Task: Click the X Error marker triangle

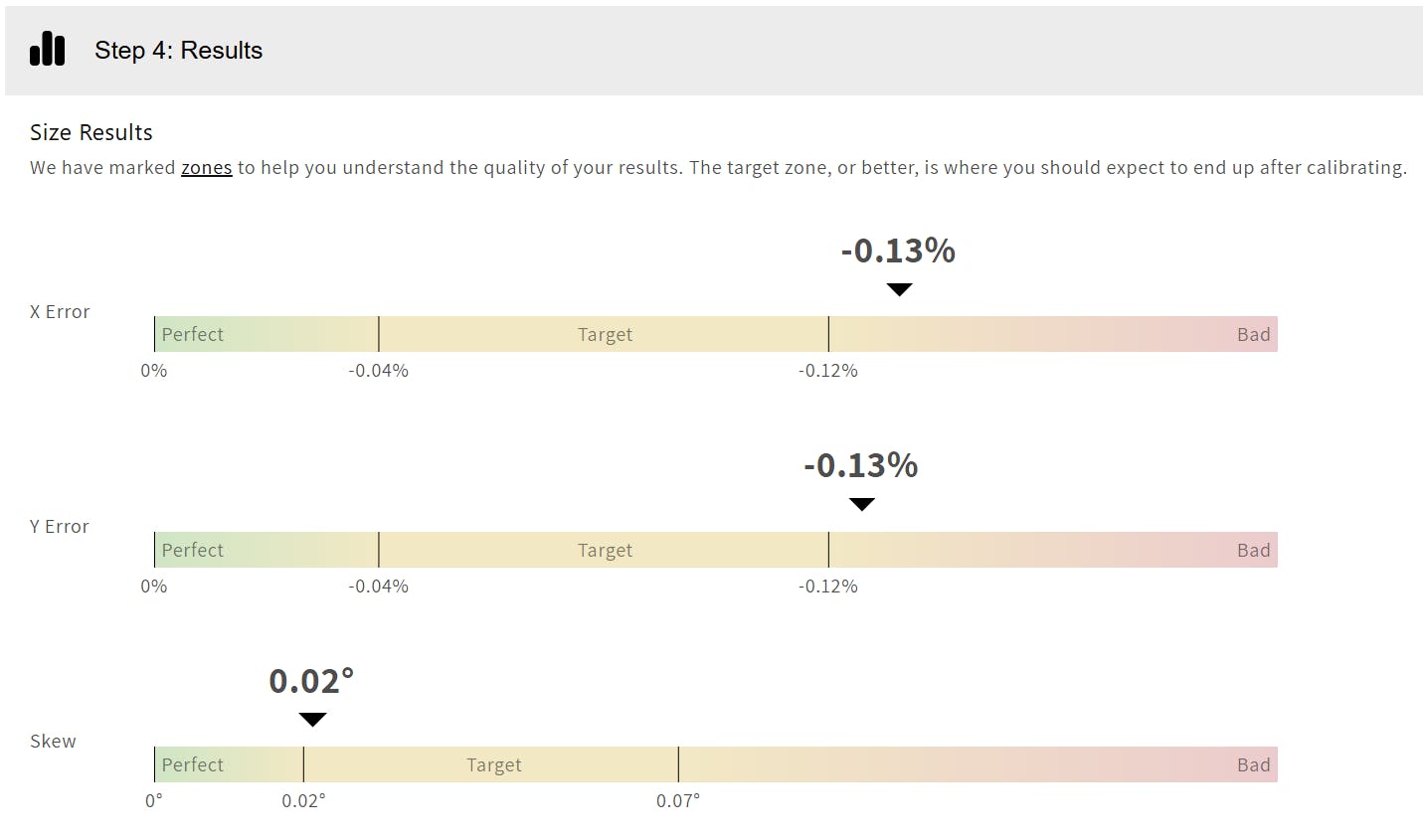Action: (x=899, y=289)
